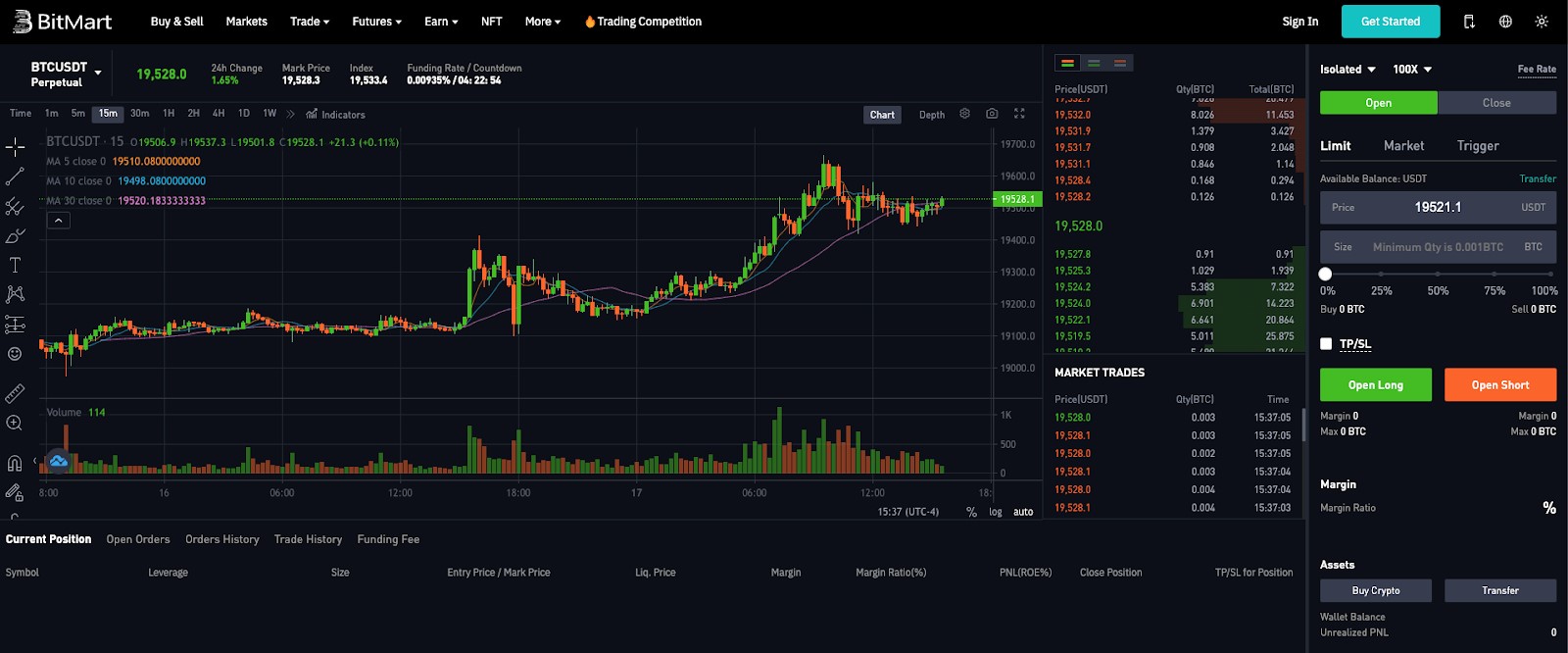The width and height of the screenshot is (1568, 653).
Task: Open the 100X leverage dropdown
Action: [x=1412, y=70]
